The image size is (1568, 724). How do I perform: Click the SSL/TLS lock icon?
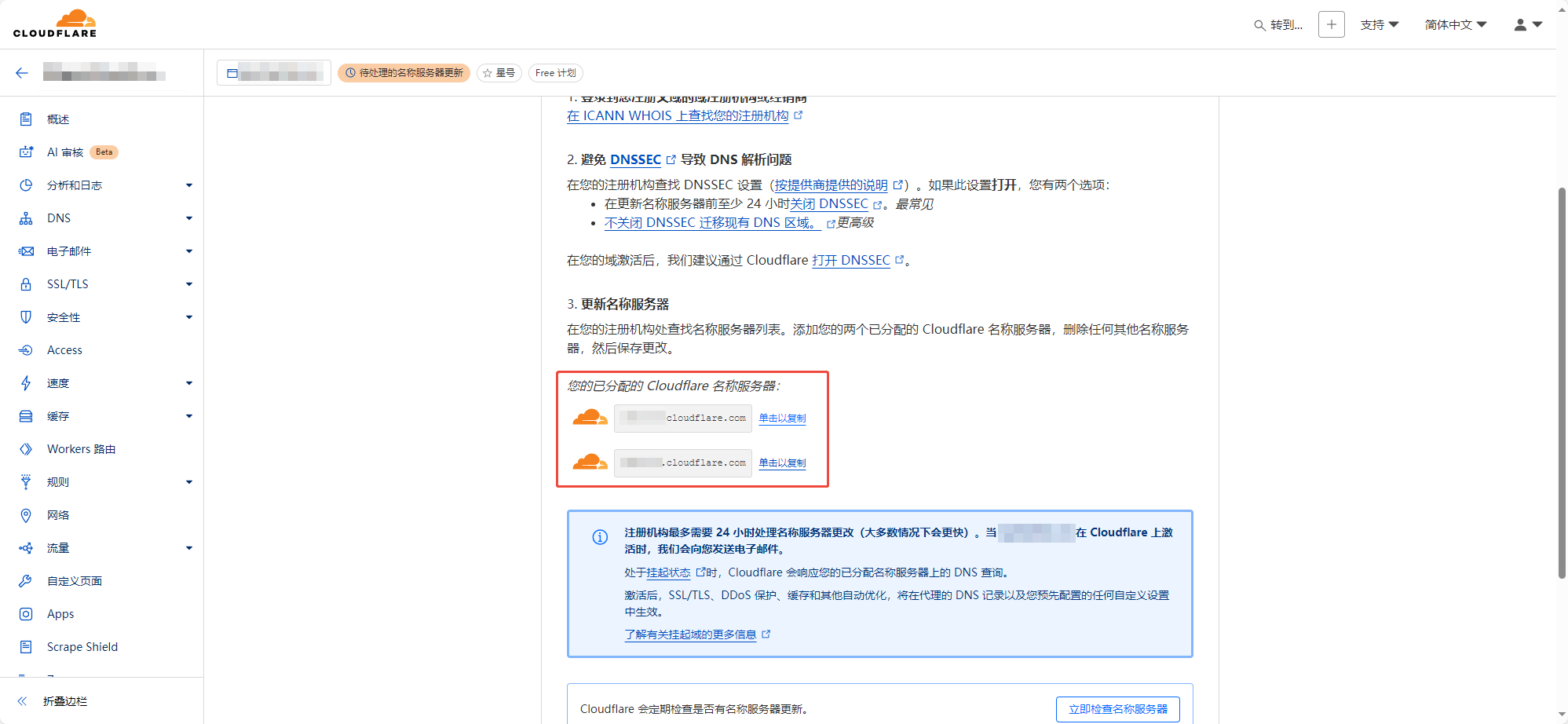coord(26,284)
